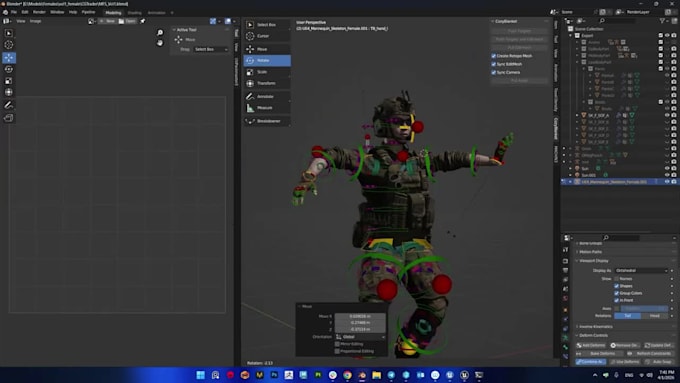Open the Drag Select Box dropdown
The width and height of the screenshot is (680, 383).
click(211, 49)
